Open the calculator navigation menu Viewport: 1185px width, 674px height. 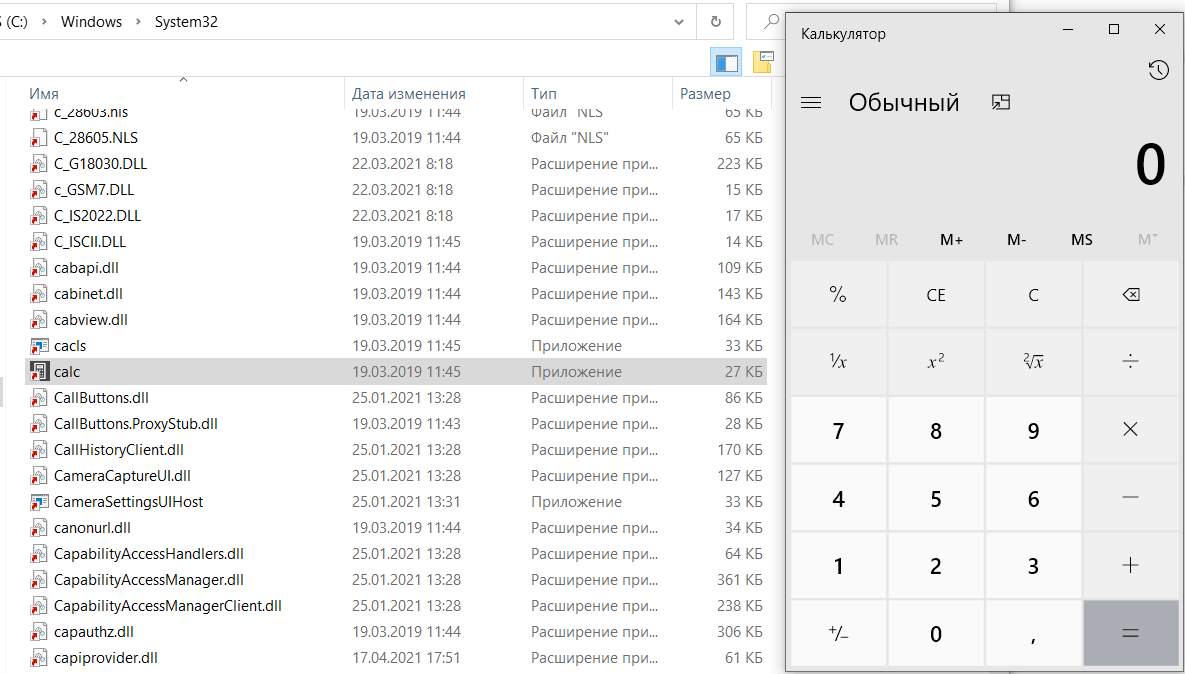[811, 102]
